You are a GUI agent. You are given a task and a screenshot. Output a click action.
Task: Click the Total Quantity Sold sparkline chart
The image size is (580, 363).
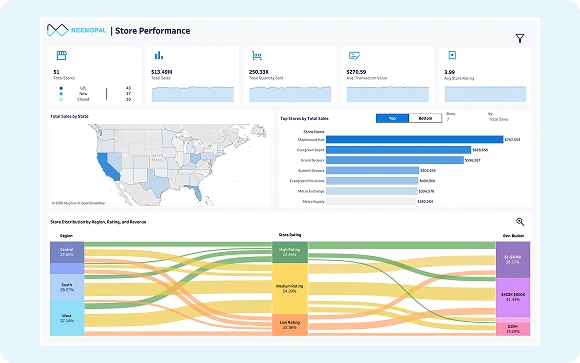[x=290, y=94]
